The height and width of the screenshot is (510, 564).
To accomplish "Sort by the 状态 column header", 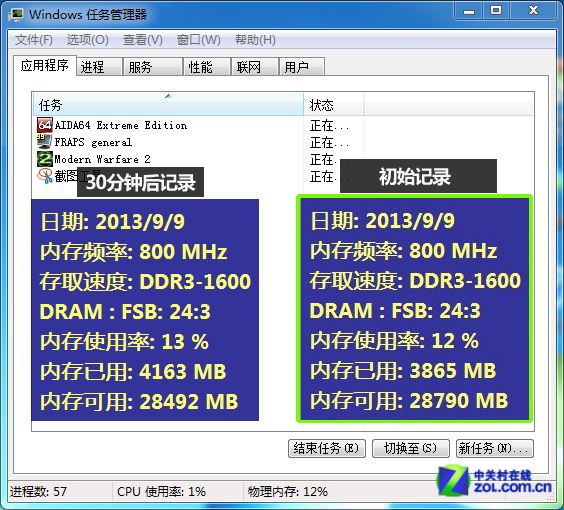I will (334, 105).
